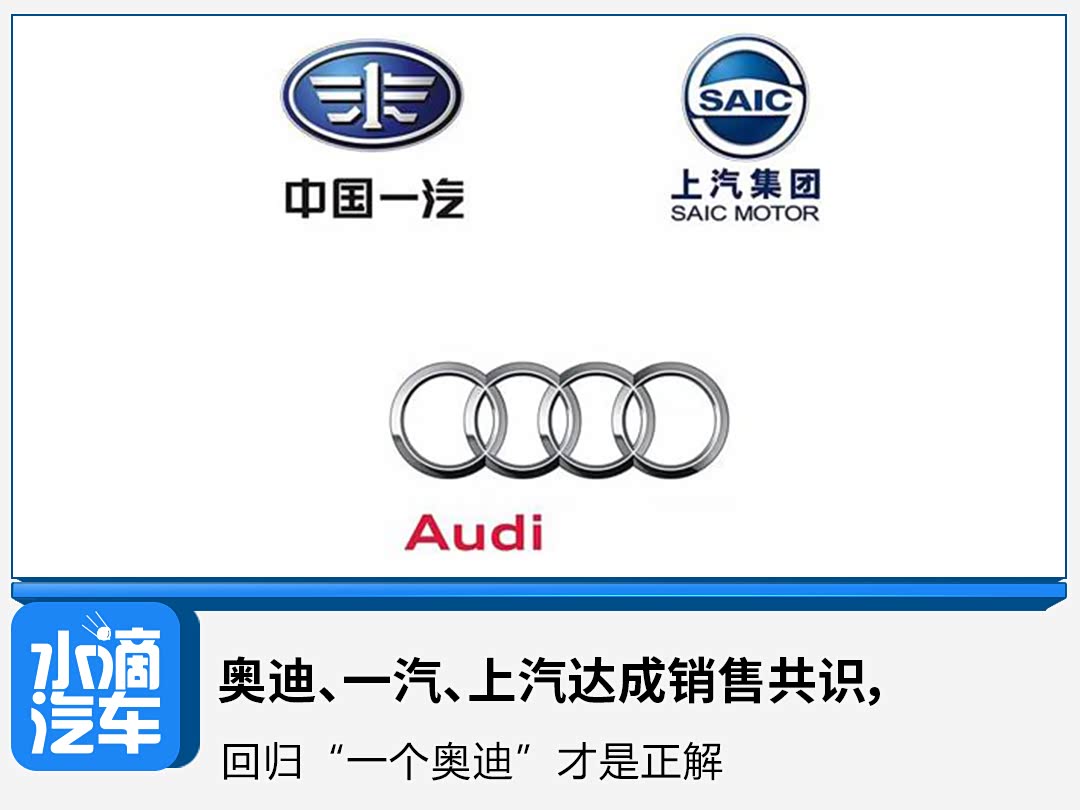Screen dimensions: 1080x810
Task: Click the third Audi ring
Action: 596,420
